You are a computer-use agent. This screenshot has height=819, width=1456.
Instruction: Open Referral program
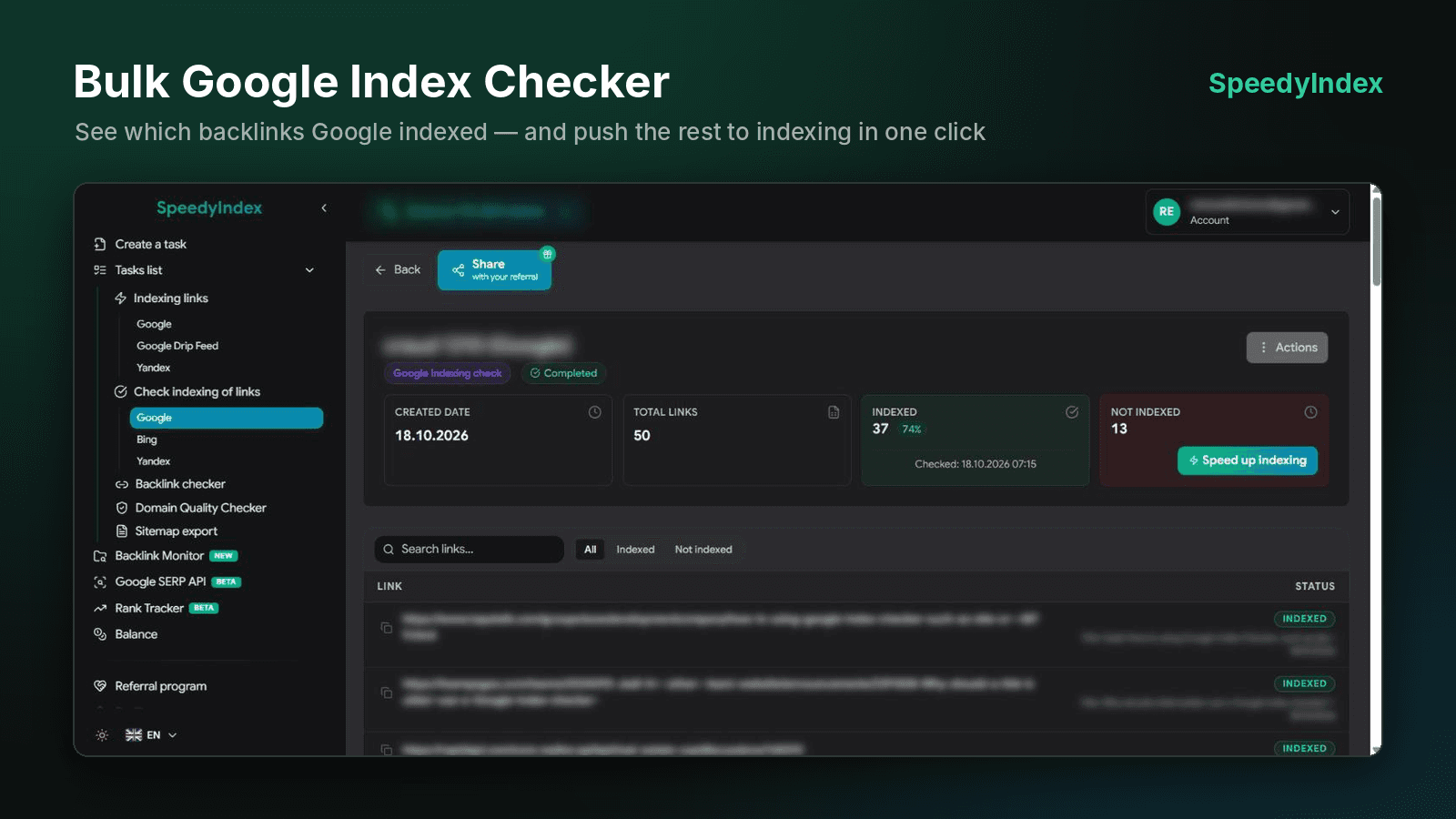(x=150, y=686)
